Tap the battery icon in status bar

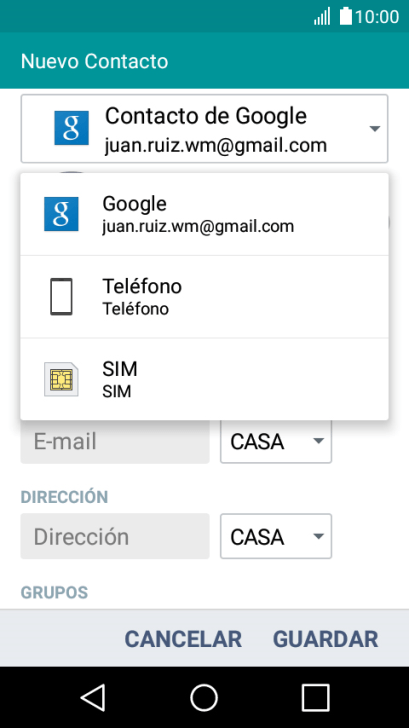(346, 16)
